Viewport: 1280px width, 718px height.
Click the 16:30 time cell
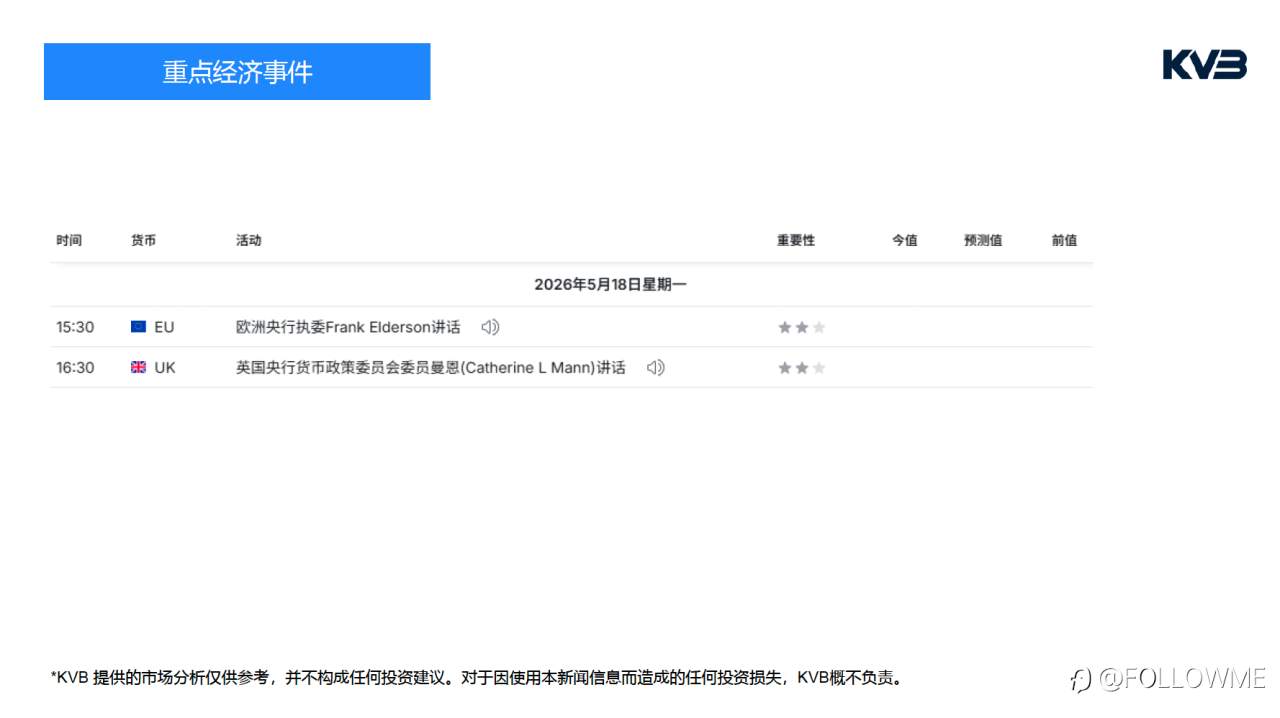[x=75, y=367]
